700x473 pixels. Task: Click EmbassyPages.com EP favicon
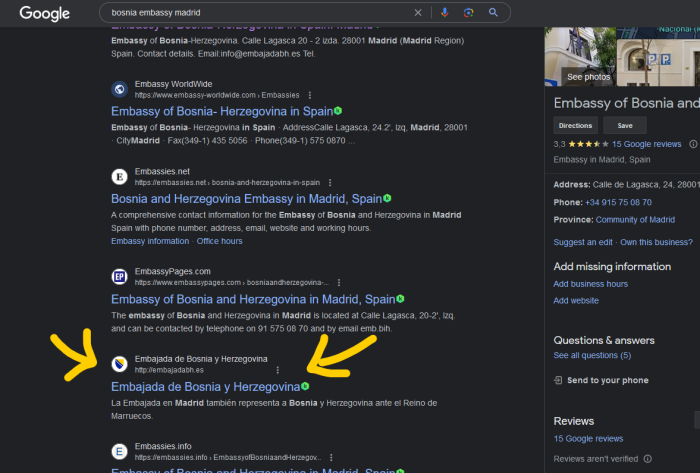(x=119, y=277)
